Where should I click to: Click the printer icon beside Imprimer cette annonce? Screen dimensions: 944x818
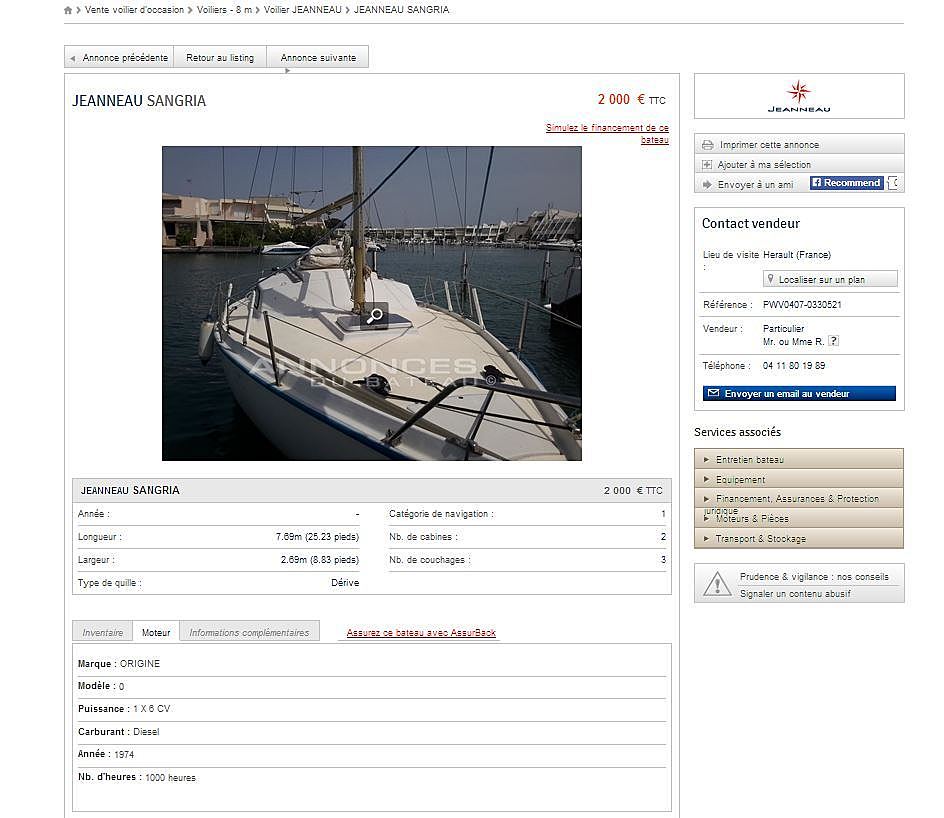(707, 145)
